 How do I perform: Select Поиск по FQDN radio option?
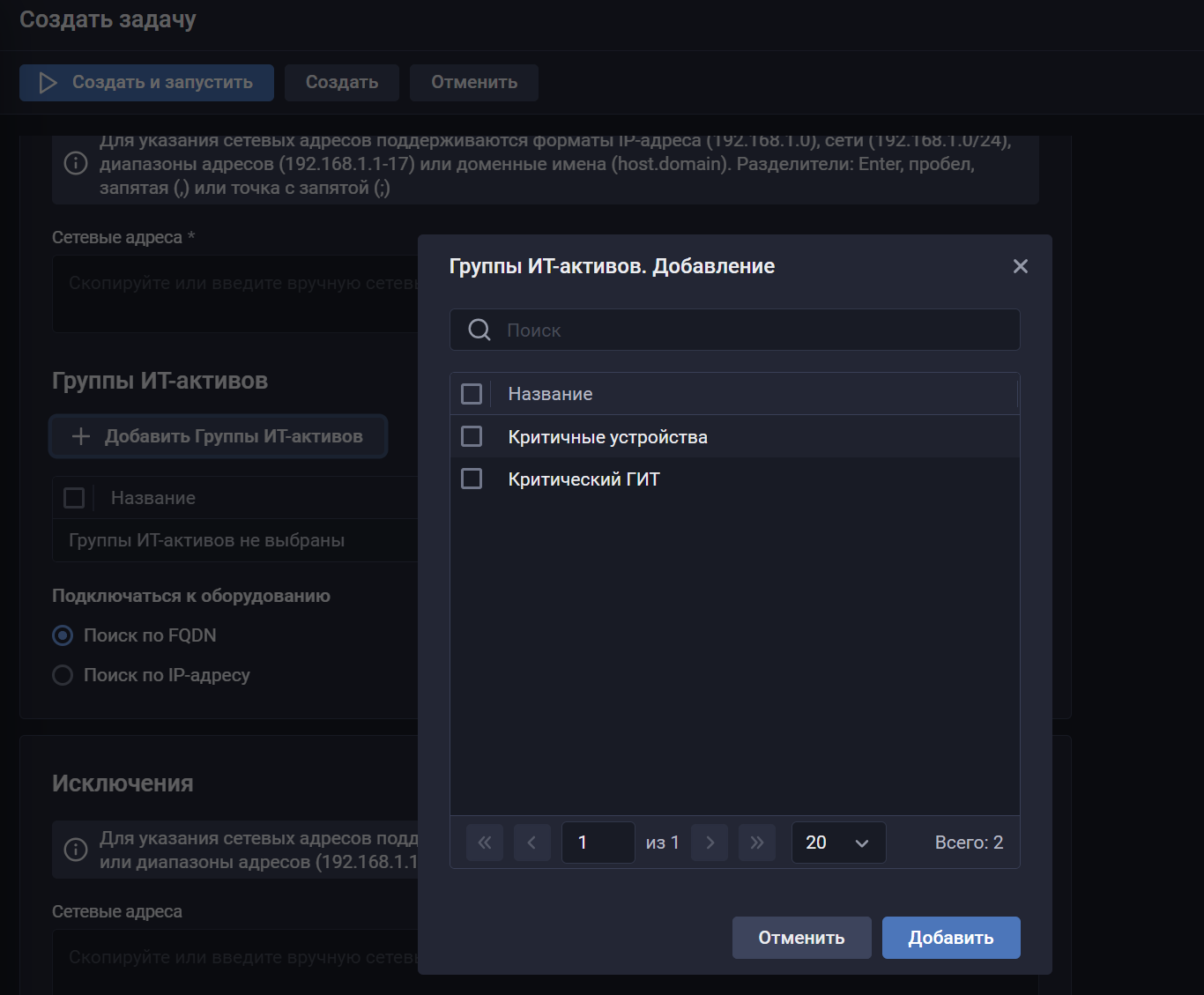click(x=63, y=635)
